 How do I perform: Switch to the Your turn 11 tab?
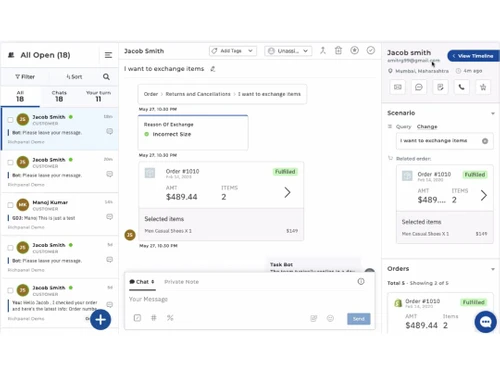click(x=98, y=96)
